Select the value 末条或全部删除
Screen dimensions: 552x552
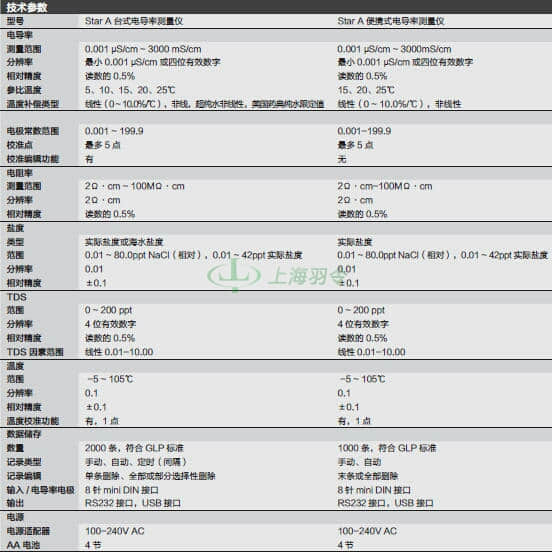pyautogui.click(x=368, y=476)
